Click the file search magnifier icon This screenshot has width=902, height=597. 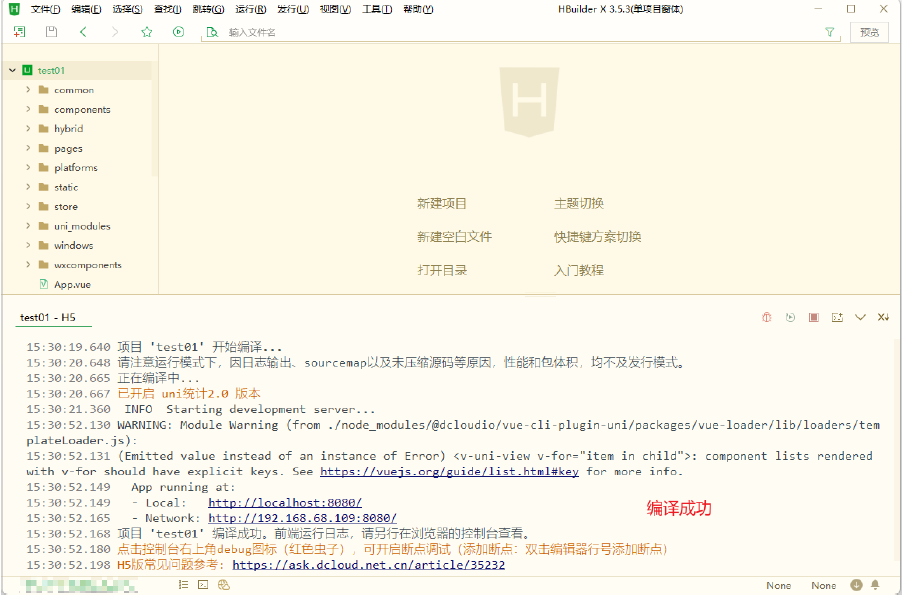(212, 32)
